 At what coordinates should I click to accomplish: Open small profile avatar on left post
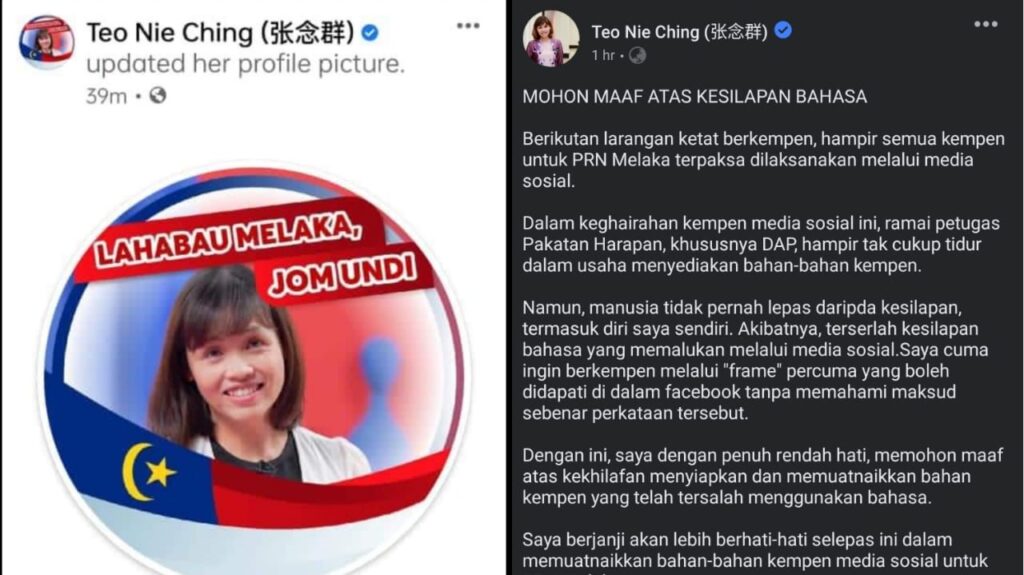tap(46, 42)
